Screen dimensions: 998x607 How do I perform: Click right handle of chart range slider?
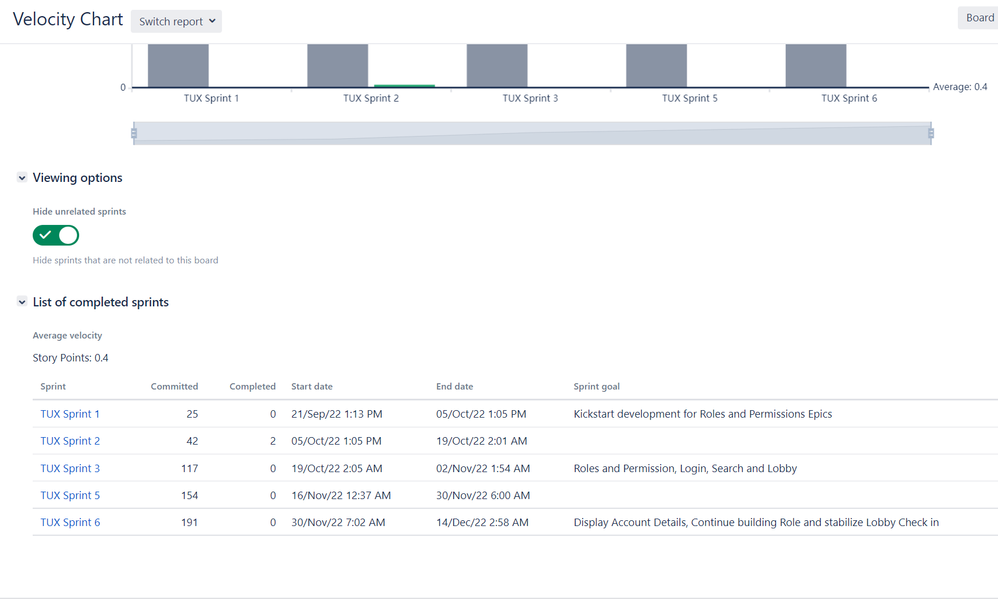[x=931, y=133]
